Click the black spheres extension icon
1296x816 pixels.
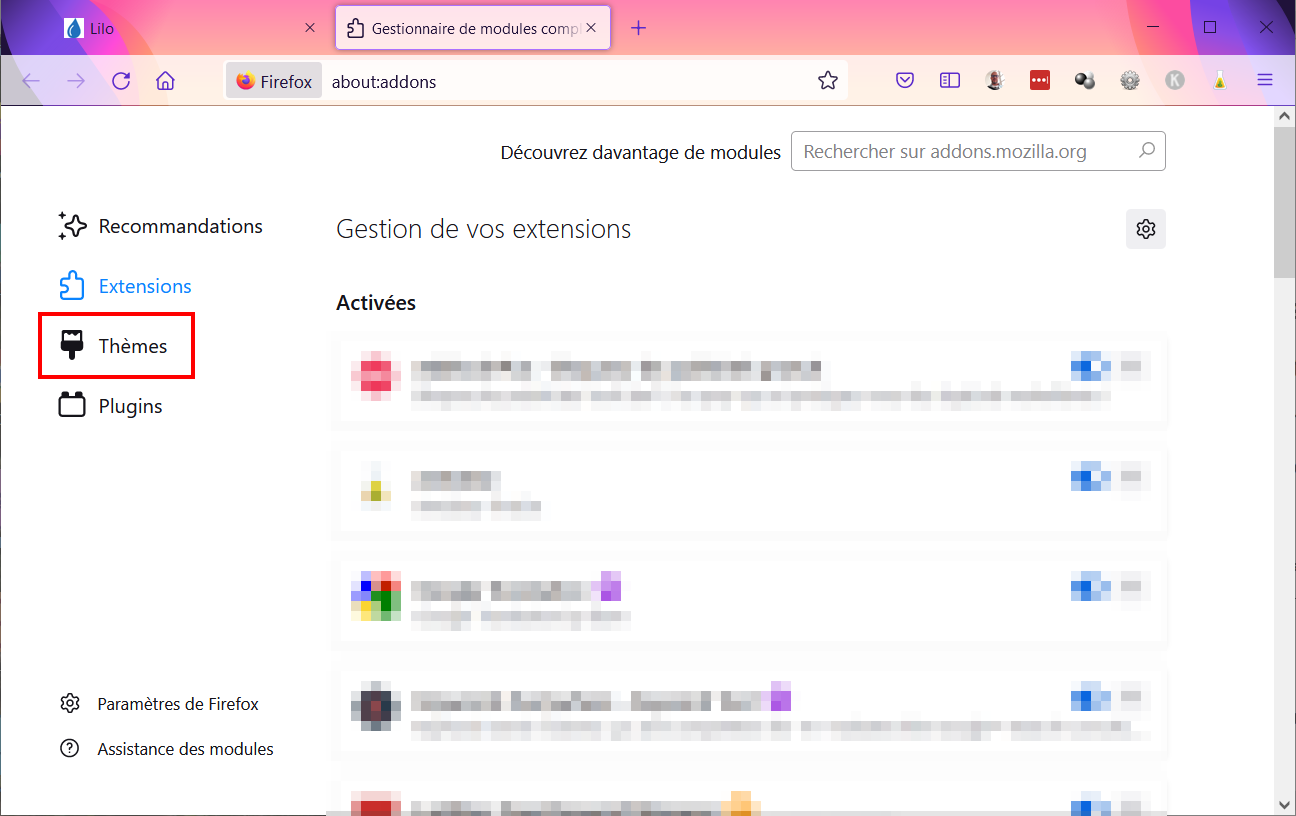(1085, 81)
